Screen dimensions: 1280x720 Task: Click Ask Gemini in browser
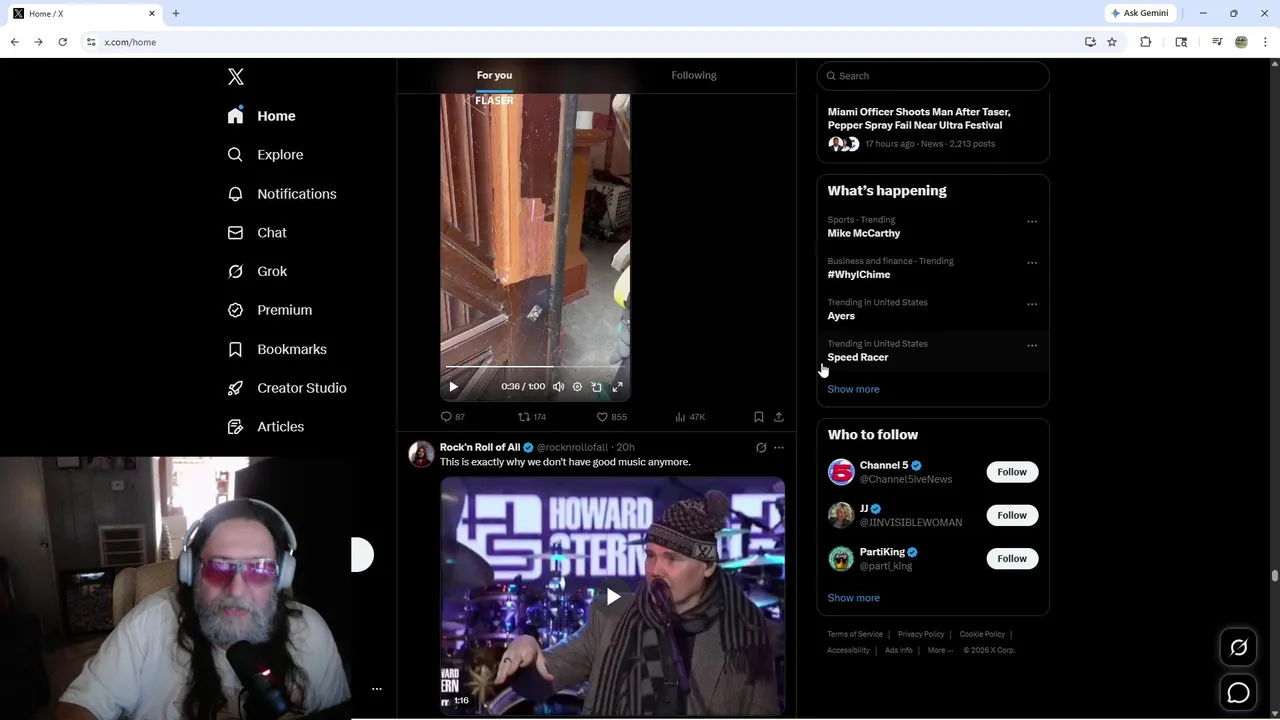[1139, 13]
